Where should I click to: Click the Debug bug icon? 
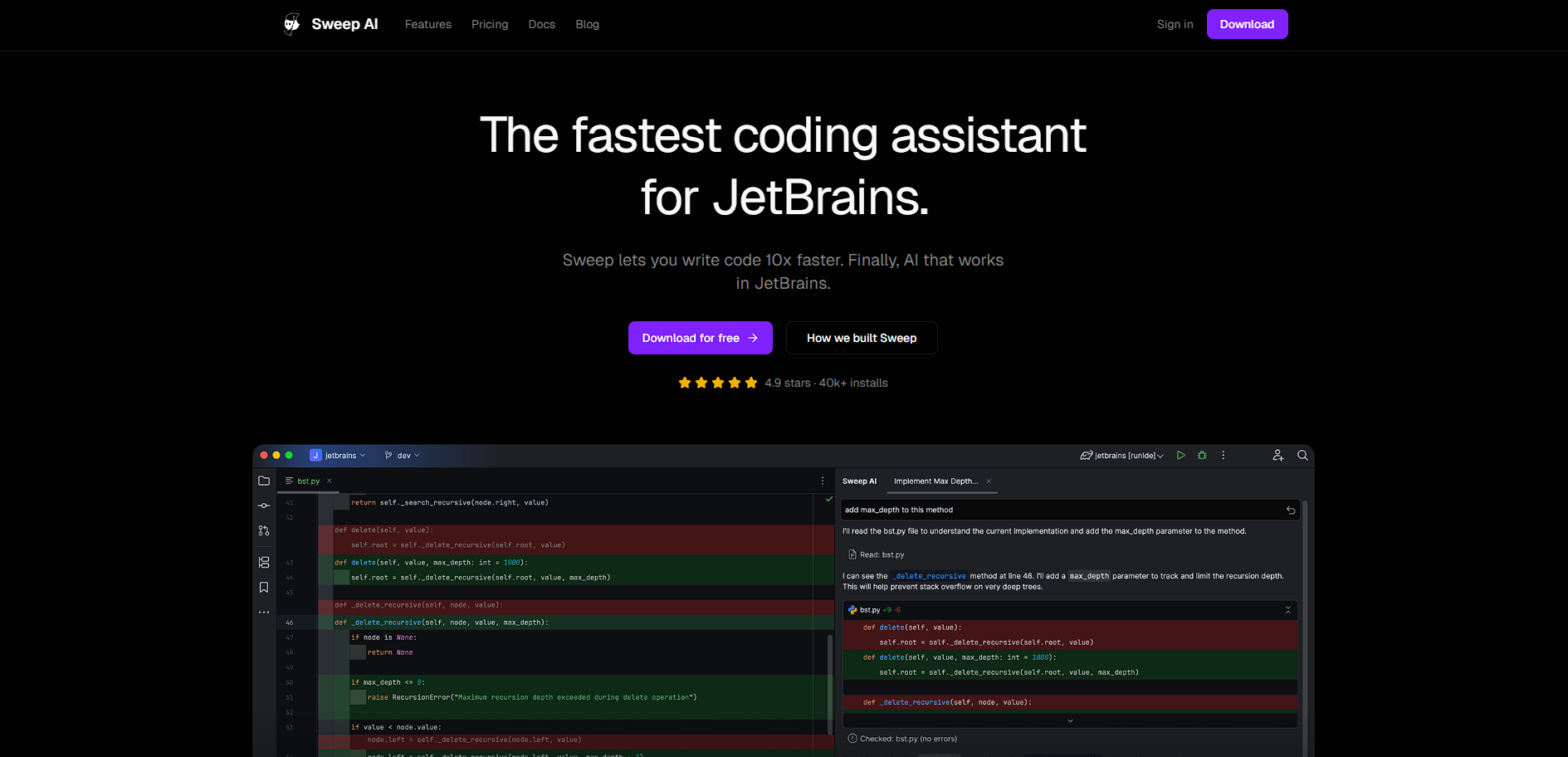click(x=1202, y=455)
